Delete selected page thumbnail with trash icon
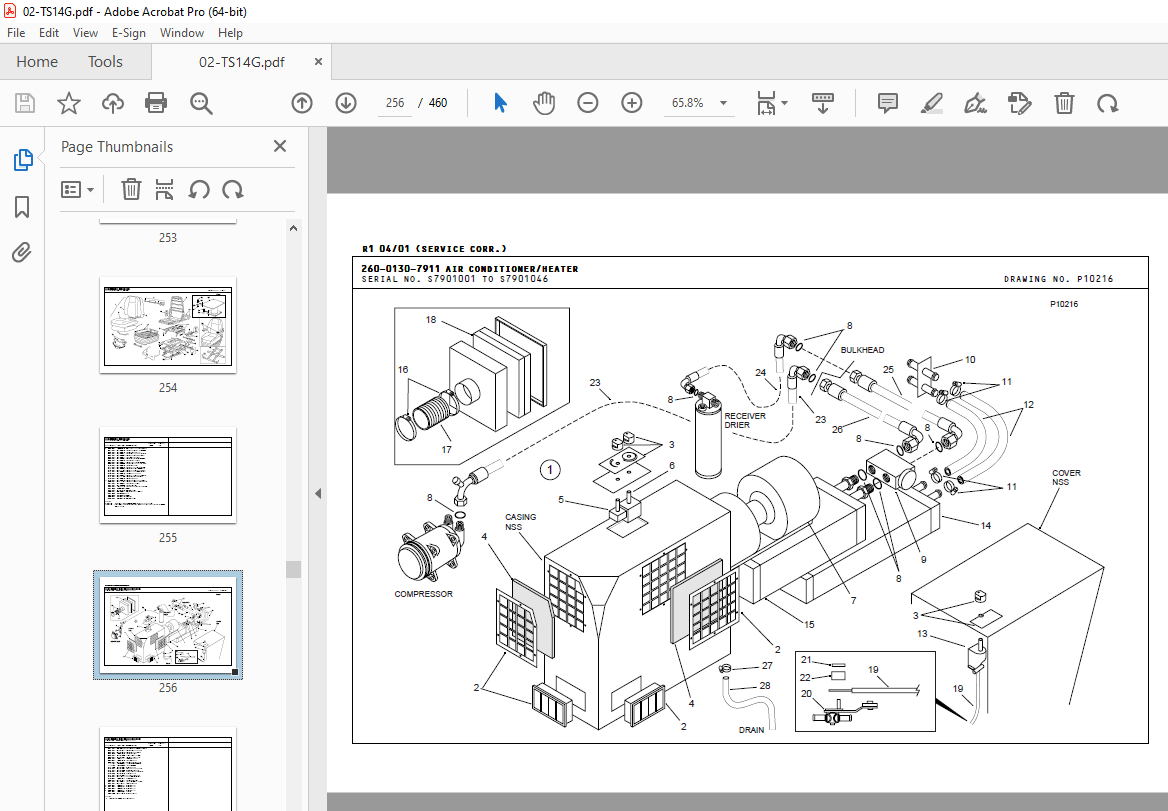This screenshot has width=1168, height=811. coord(131,189)
